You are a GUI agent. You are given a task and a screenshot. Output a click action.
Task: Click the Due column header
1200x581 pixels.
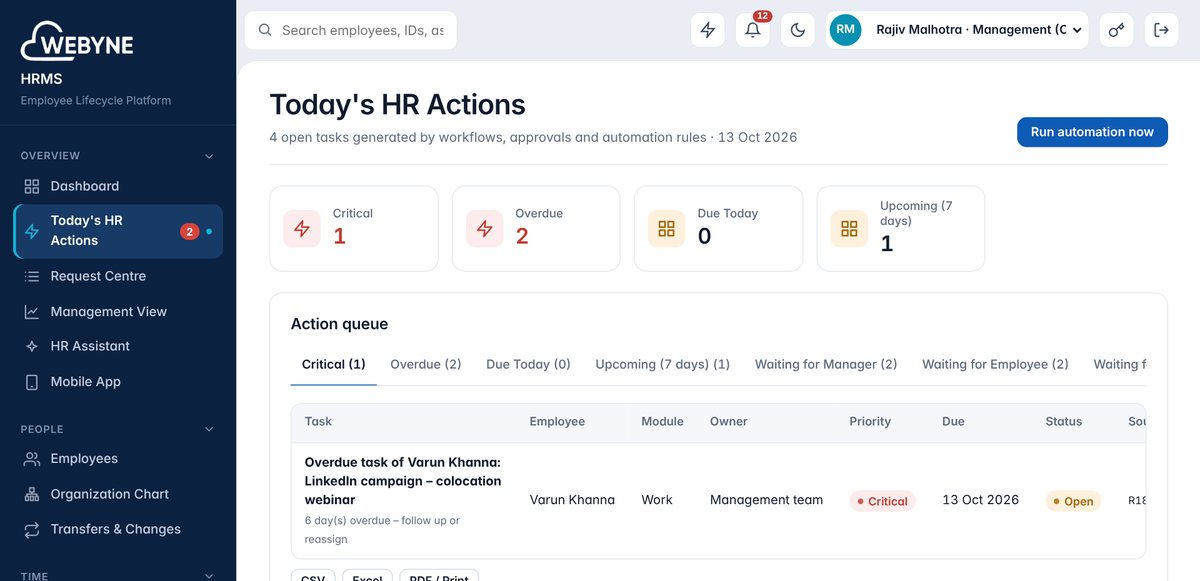coord(953,421)
